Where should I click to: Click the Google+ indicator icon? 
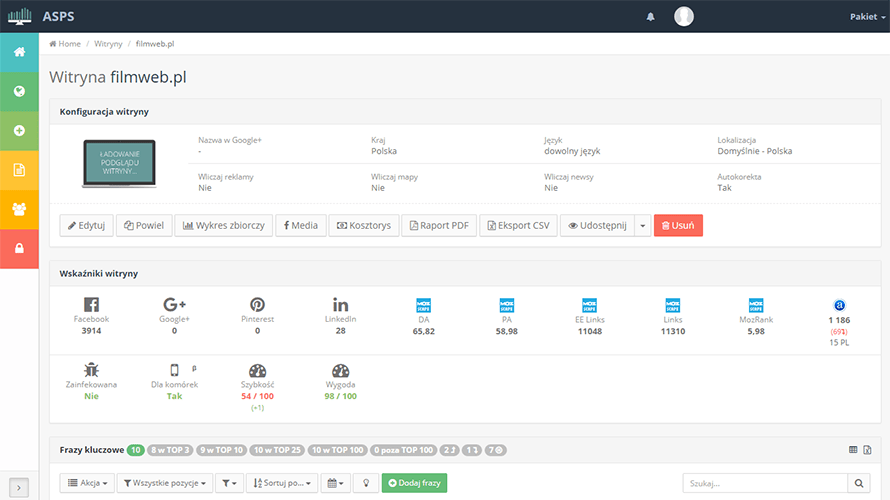[174, 305]
